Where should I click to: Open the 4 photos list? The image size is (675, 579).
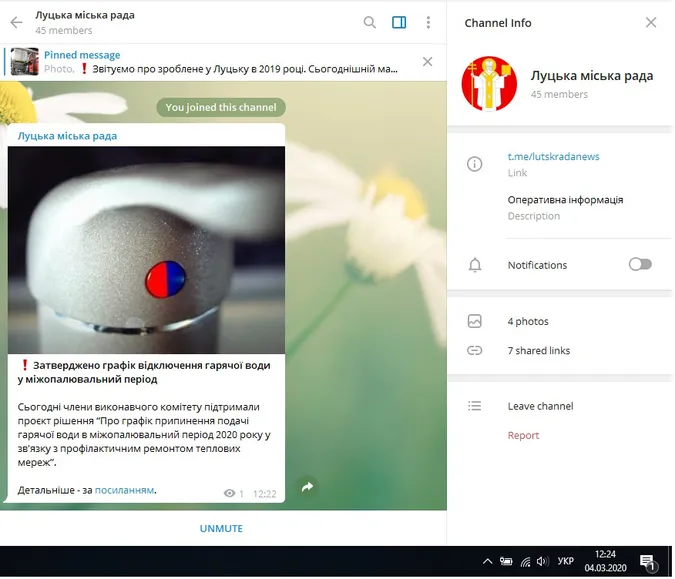(528, 321)
